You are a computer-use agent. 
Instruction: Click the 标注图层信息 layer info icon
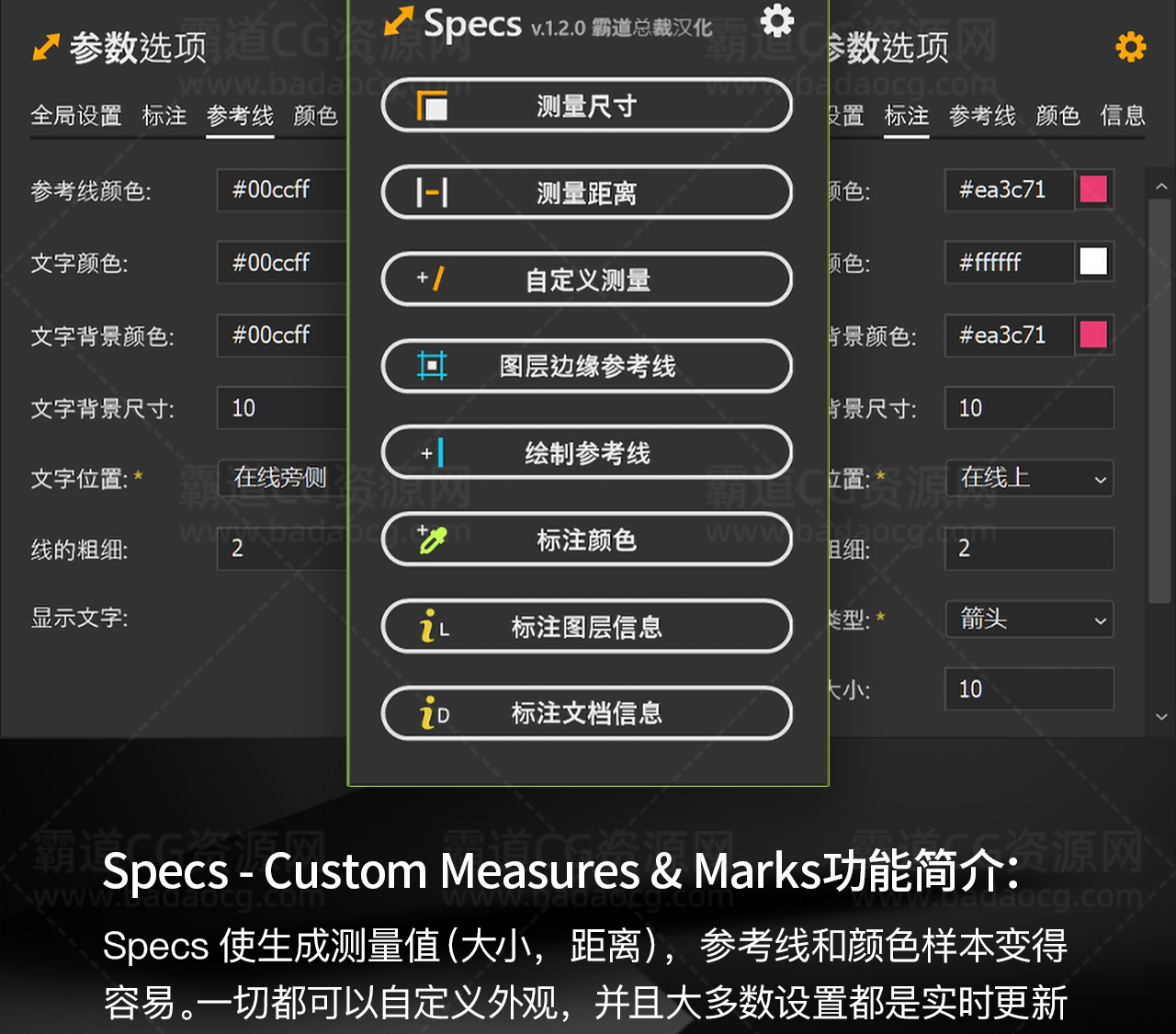(433, 627)
